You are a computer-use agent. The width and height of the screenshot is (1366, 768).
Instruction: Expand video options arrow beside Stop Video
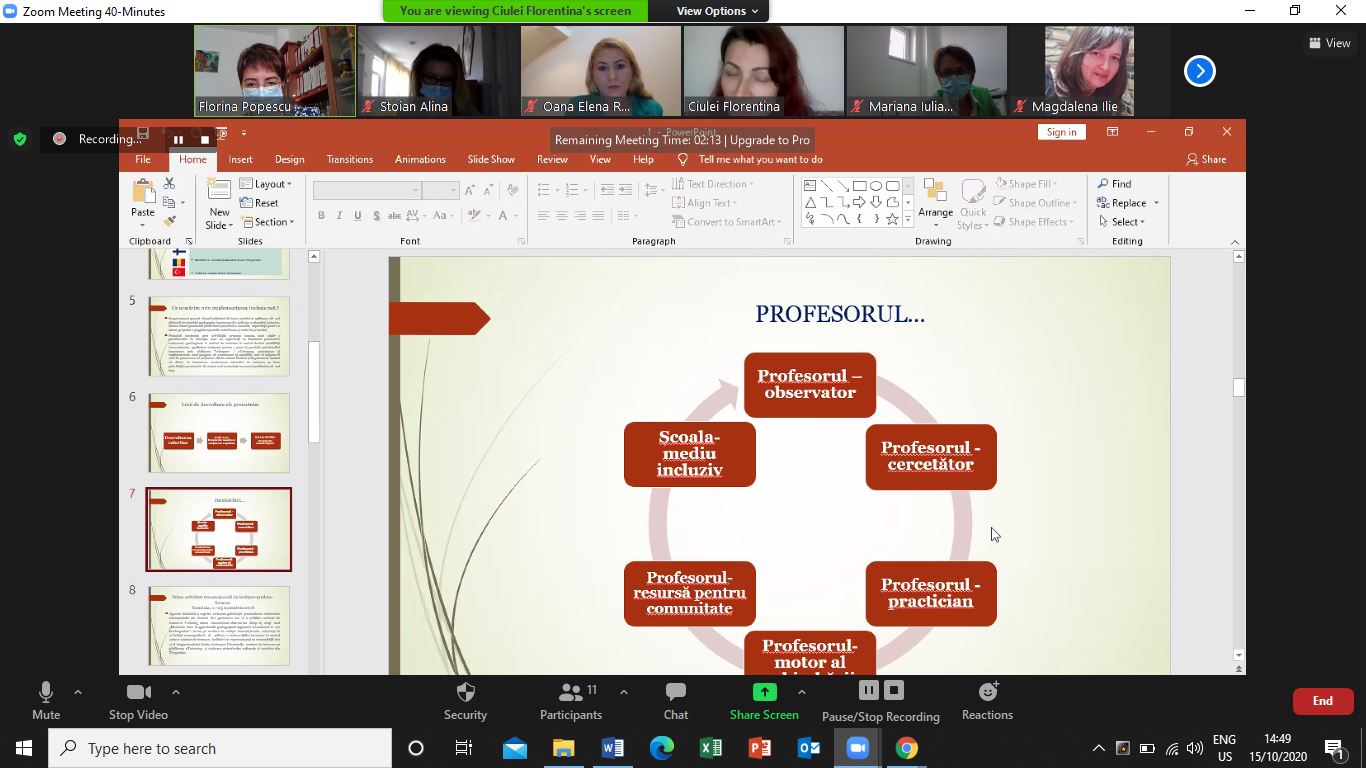[x=176, y=692]
